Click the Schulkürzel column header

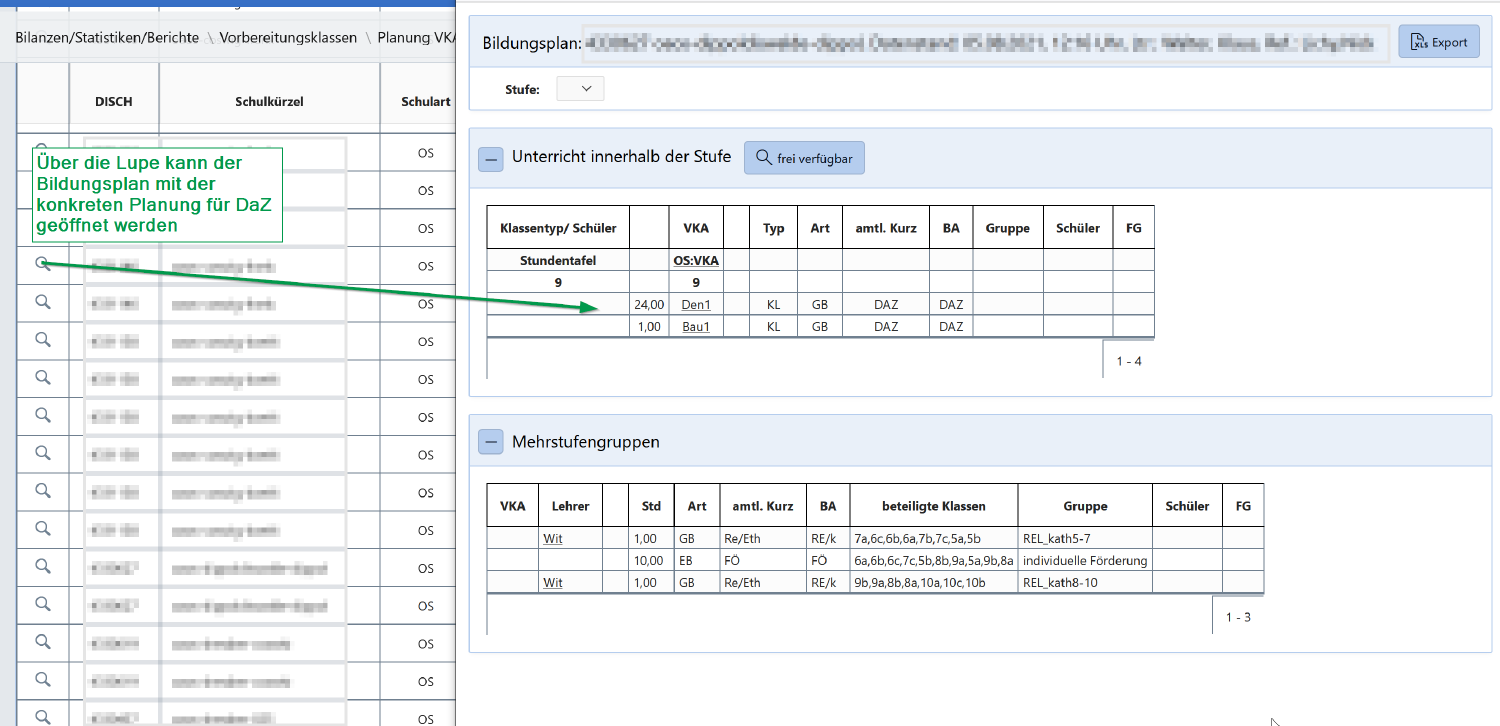coord(269,102)
